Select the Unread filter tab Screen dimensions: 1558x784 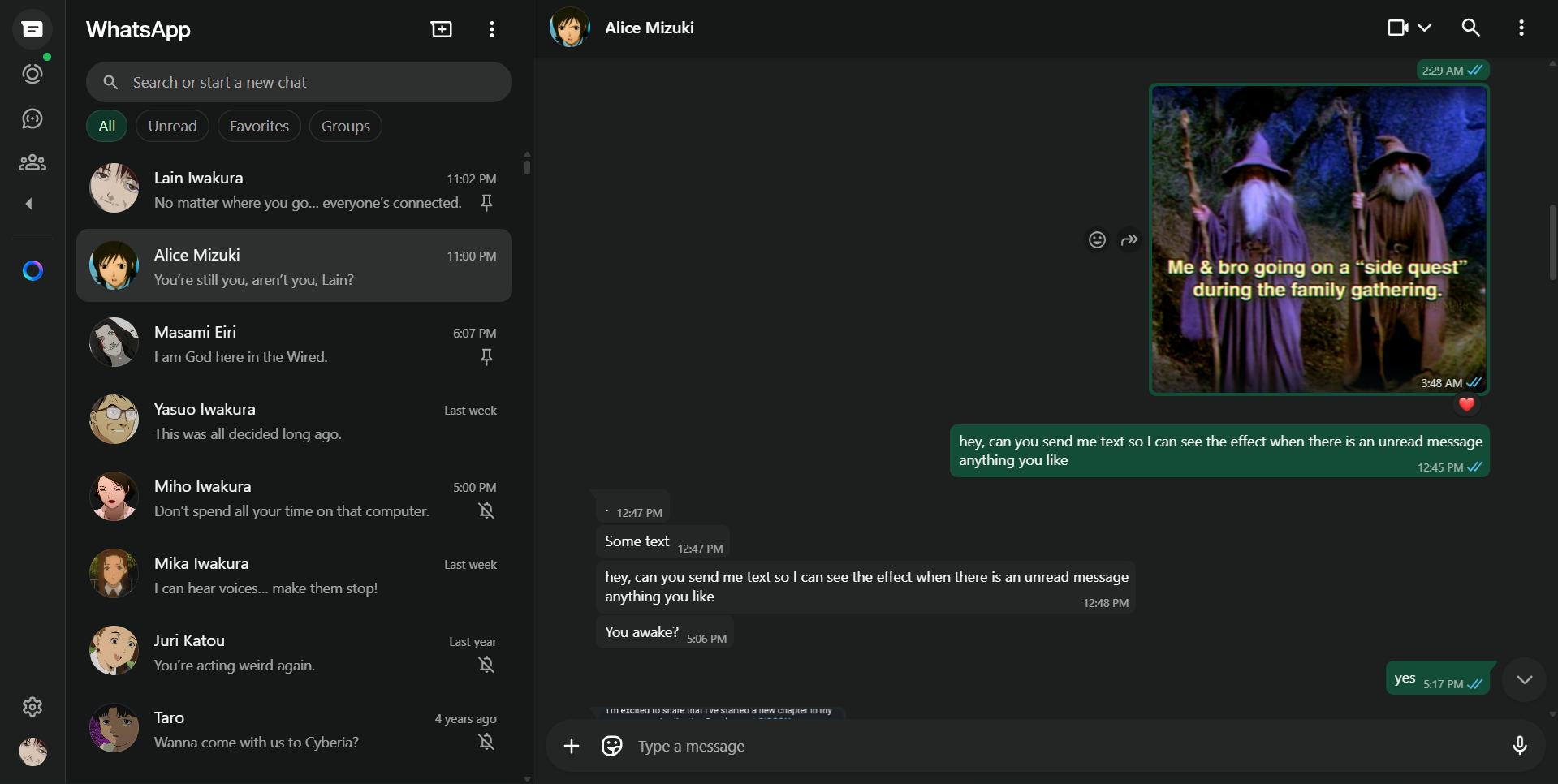[x=172, y=126]
